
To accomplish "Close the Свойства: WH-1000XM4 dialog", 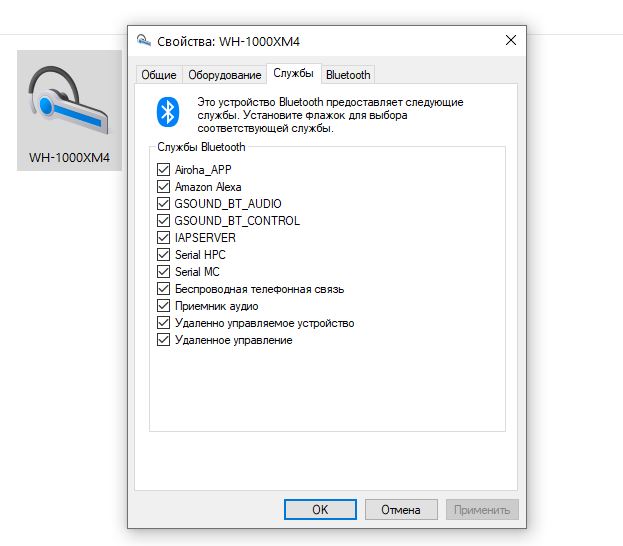I will [511, 40].
